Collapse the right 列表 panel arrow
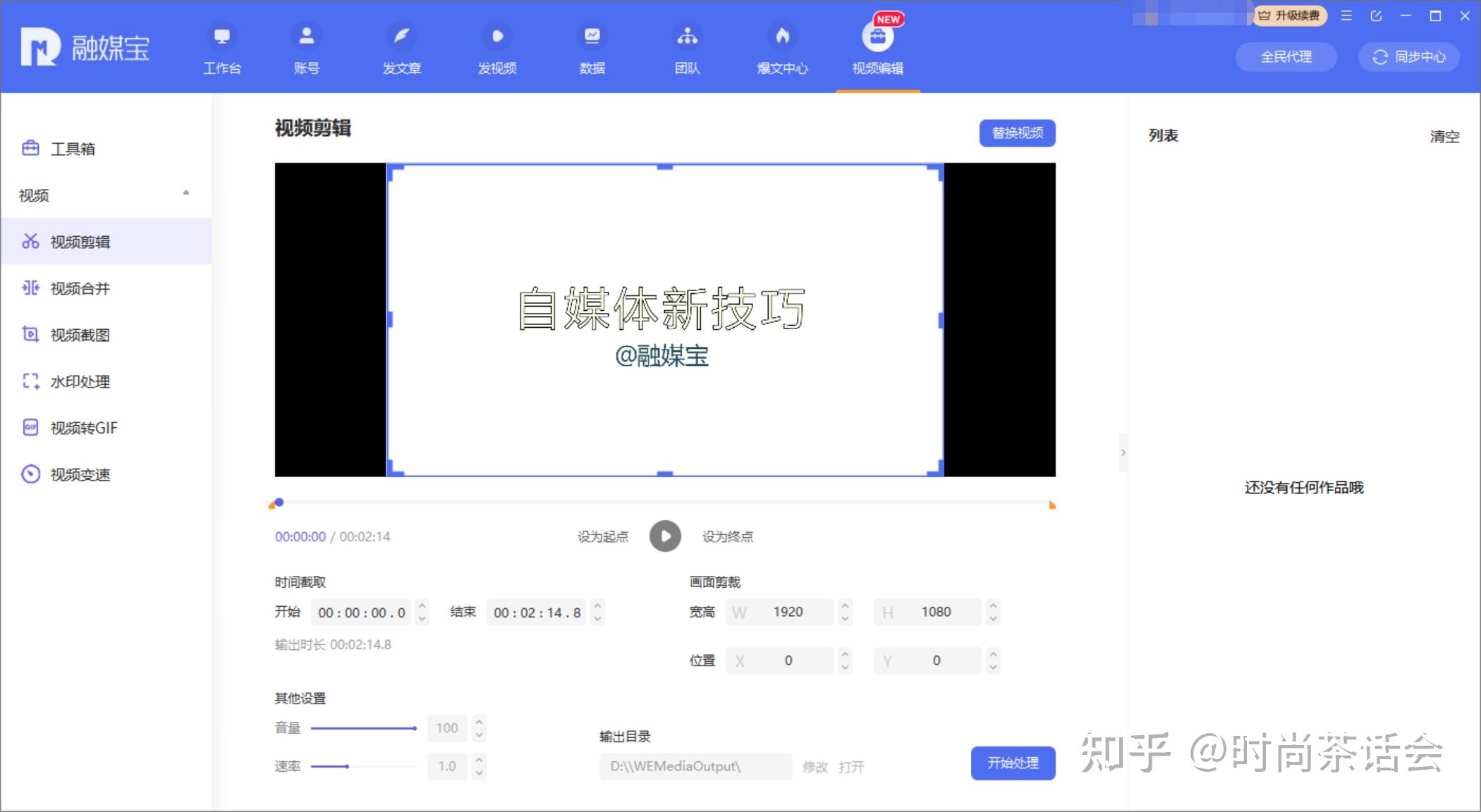The width and height of the screenshot is (1481, 812). tap(1123, 453)
